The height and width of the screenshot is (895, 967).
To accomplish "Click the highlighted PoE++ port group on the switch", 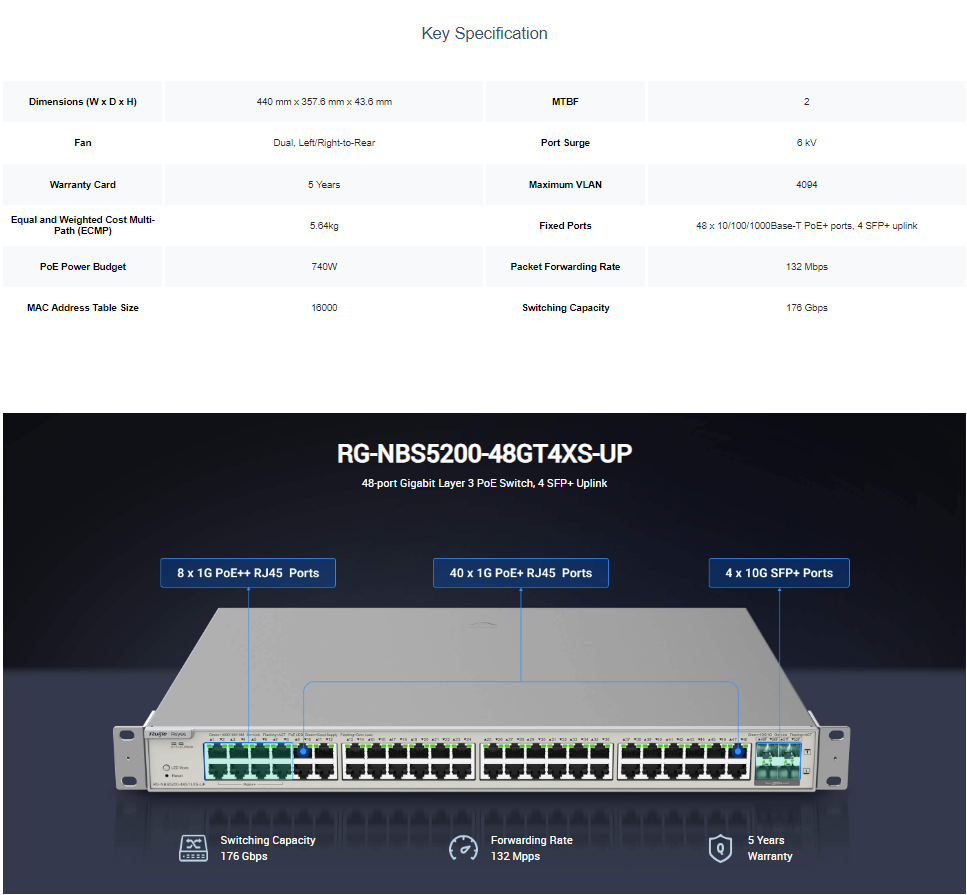I will tap(248, 761).
